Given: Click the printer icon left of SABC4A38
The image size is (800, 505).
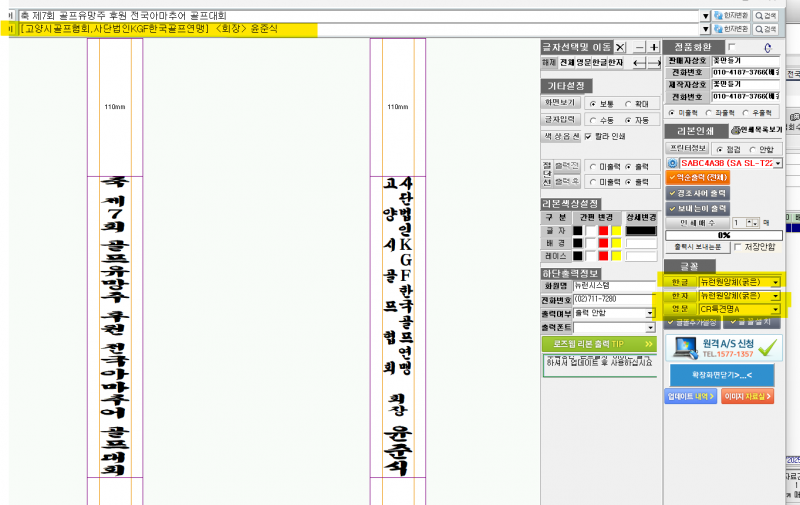Looking at the screenshot, I should click(x=672, y=163).
